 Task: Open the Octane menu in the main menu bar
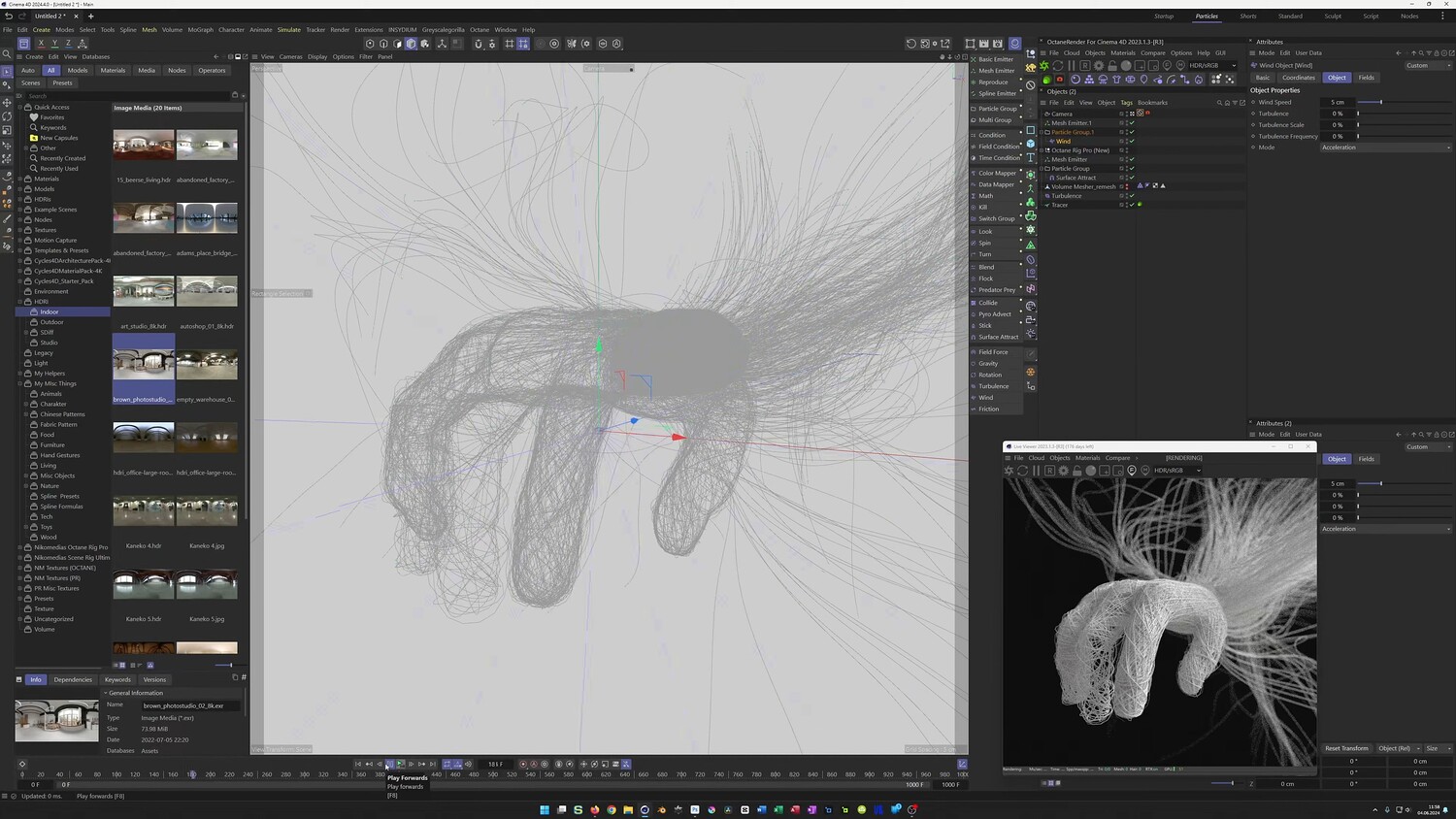tap(480, 30)
